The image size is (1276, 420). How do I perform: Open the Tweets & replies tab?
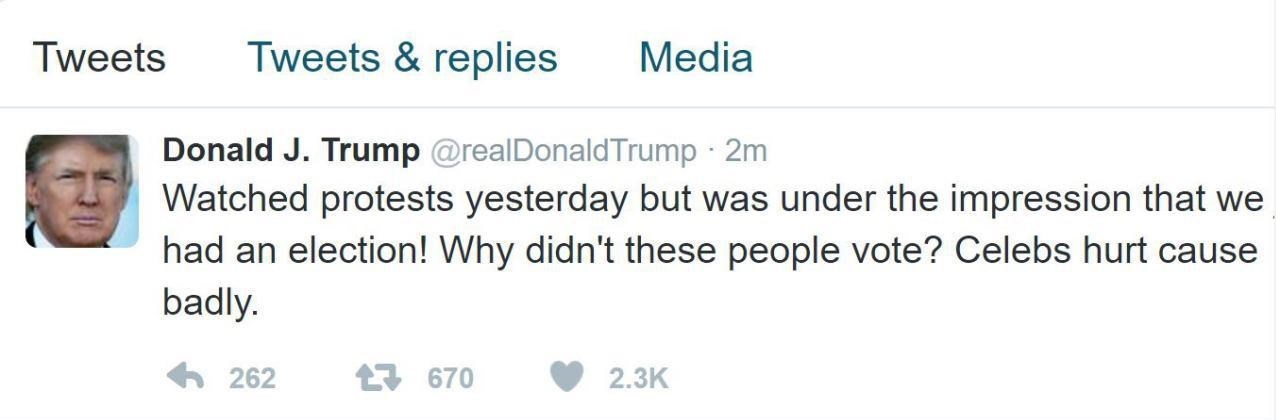(x=402, y=57)
